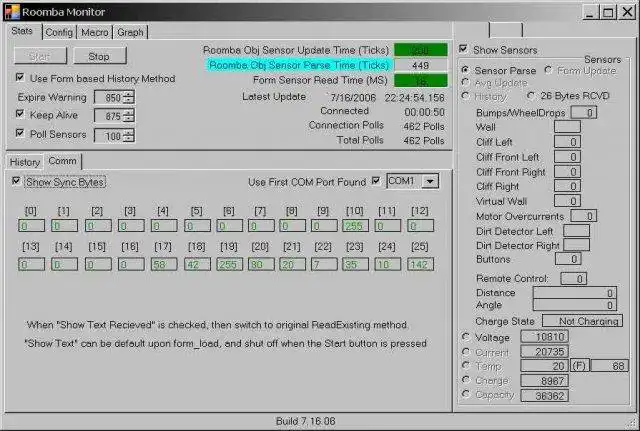Click the Sensor Parse Time value 449
This screenshot has width=640, height=431.
421,65
